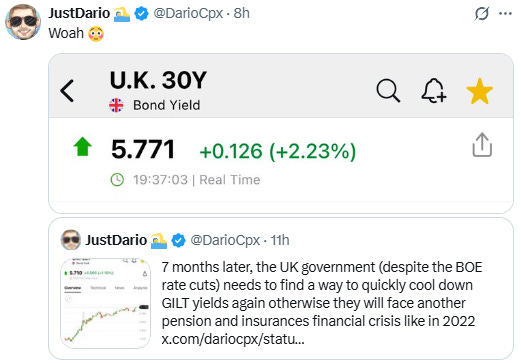Screen dimensions: 521x363
Task: Click the green clock icon by the time
Action: [x=117, y=180]
